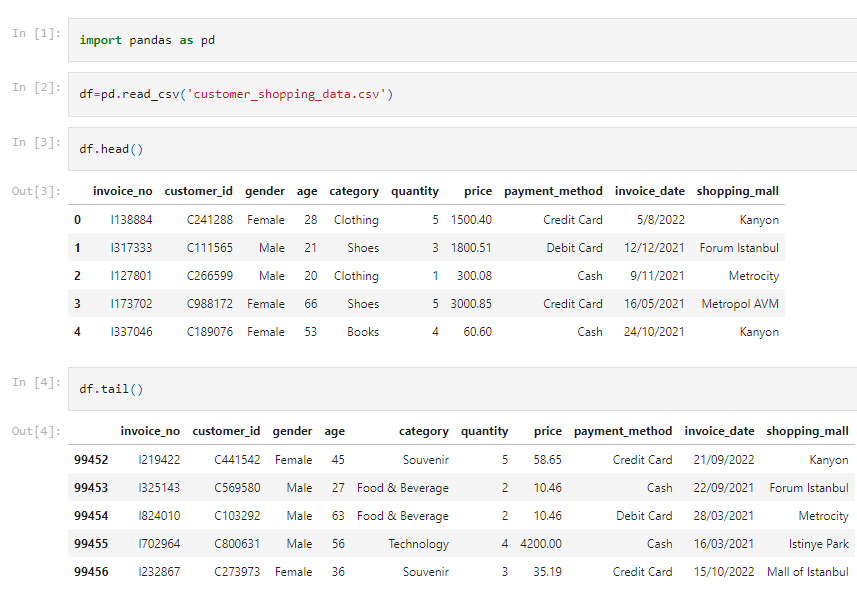Screen dimensions: 857x589
Task: Click the Kanyon mall value in row 0
Action: coord(759,219)
